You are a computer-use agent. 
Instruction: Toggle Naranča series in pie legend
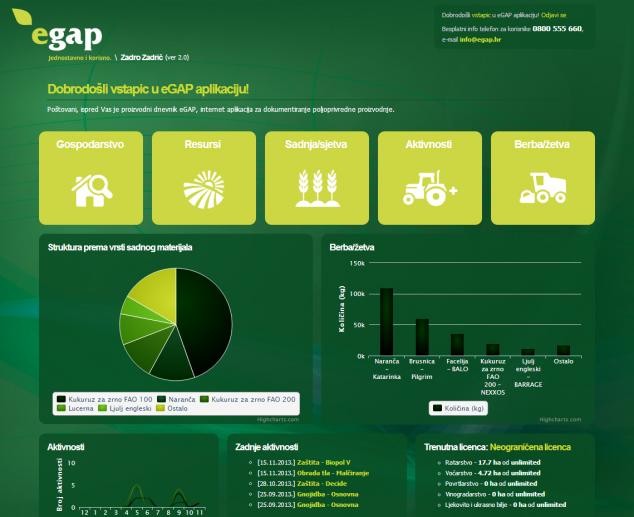[177, 399]
